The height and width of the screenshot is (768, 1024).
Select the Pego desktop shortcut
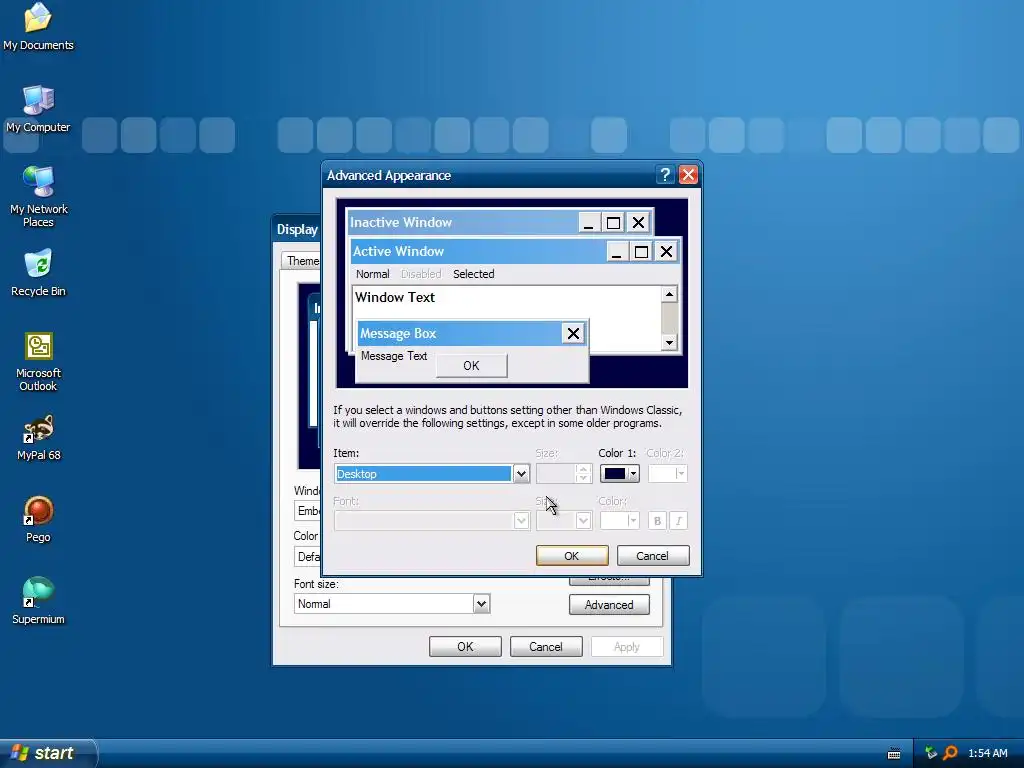(x=38, y=519)
